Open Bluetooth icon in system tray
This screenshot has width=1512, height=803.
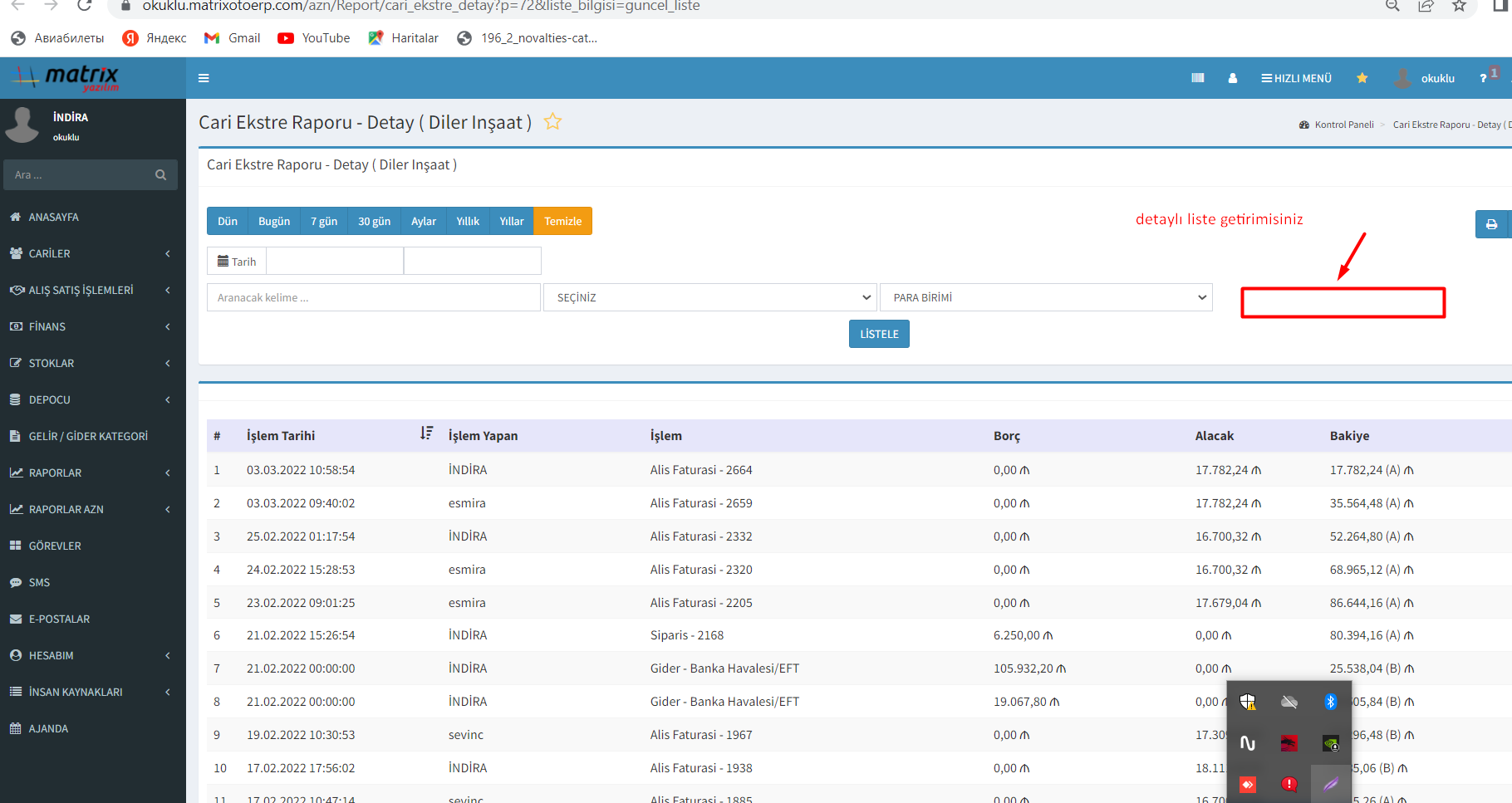(x=1330, y=702)
